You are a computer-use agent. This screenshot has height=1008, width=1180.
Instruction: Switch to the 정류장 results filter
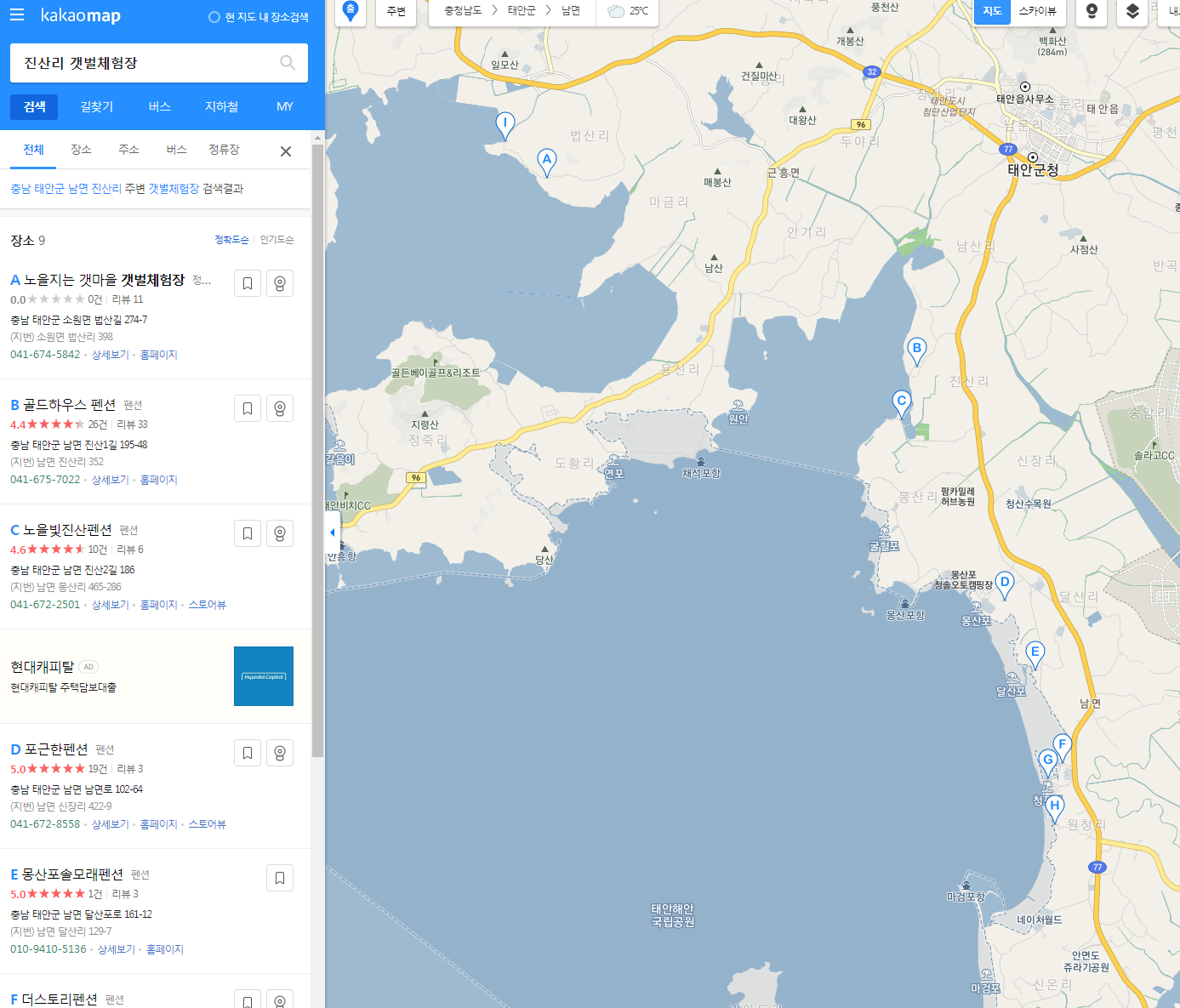tap(224, 150)
